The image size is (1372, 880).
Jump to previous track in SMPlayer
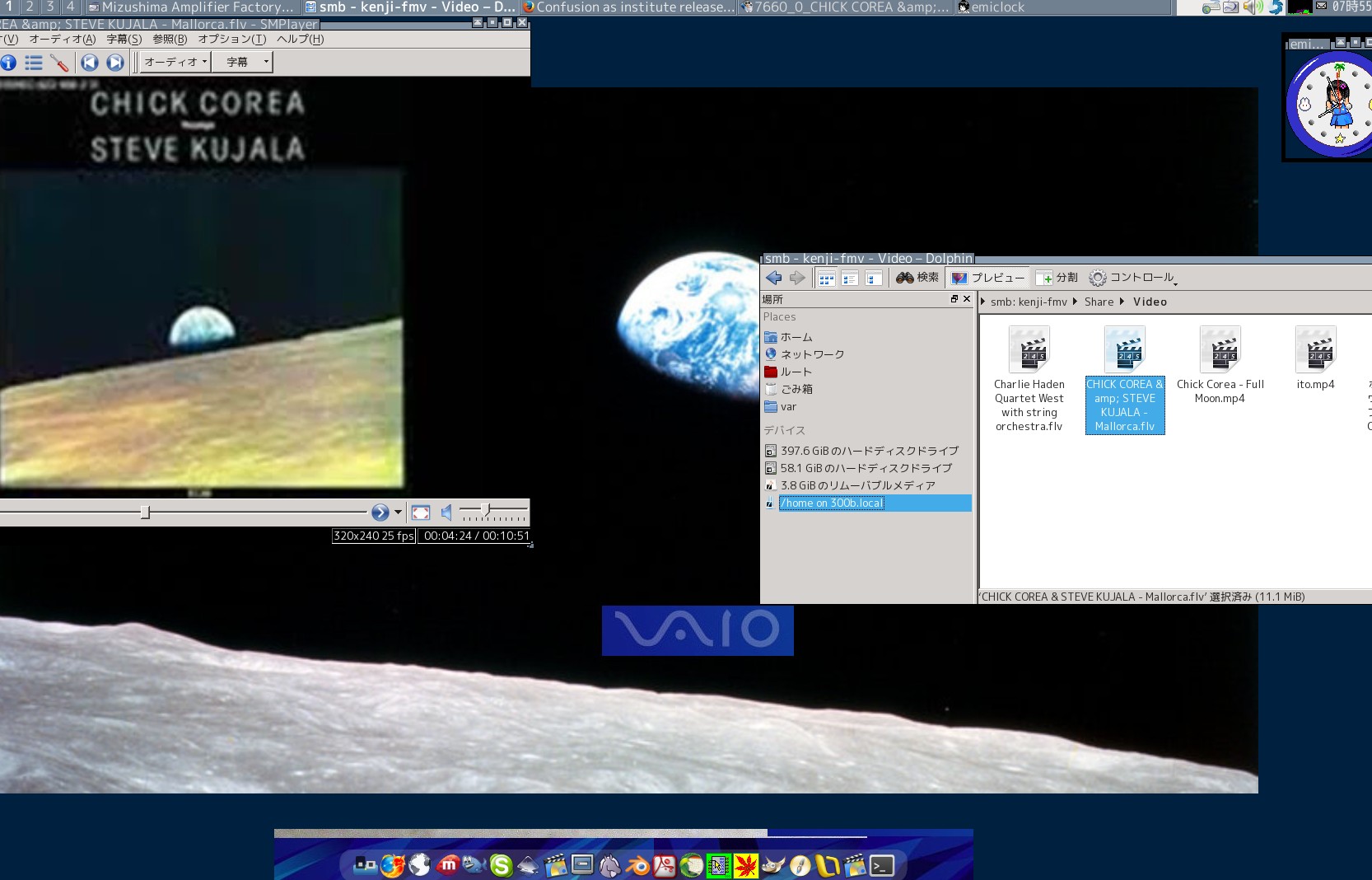tap(90, 63)
